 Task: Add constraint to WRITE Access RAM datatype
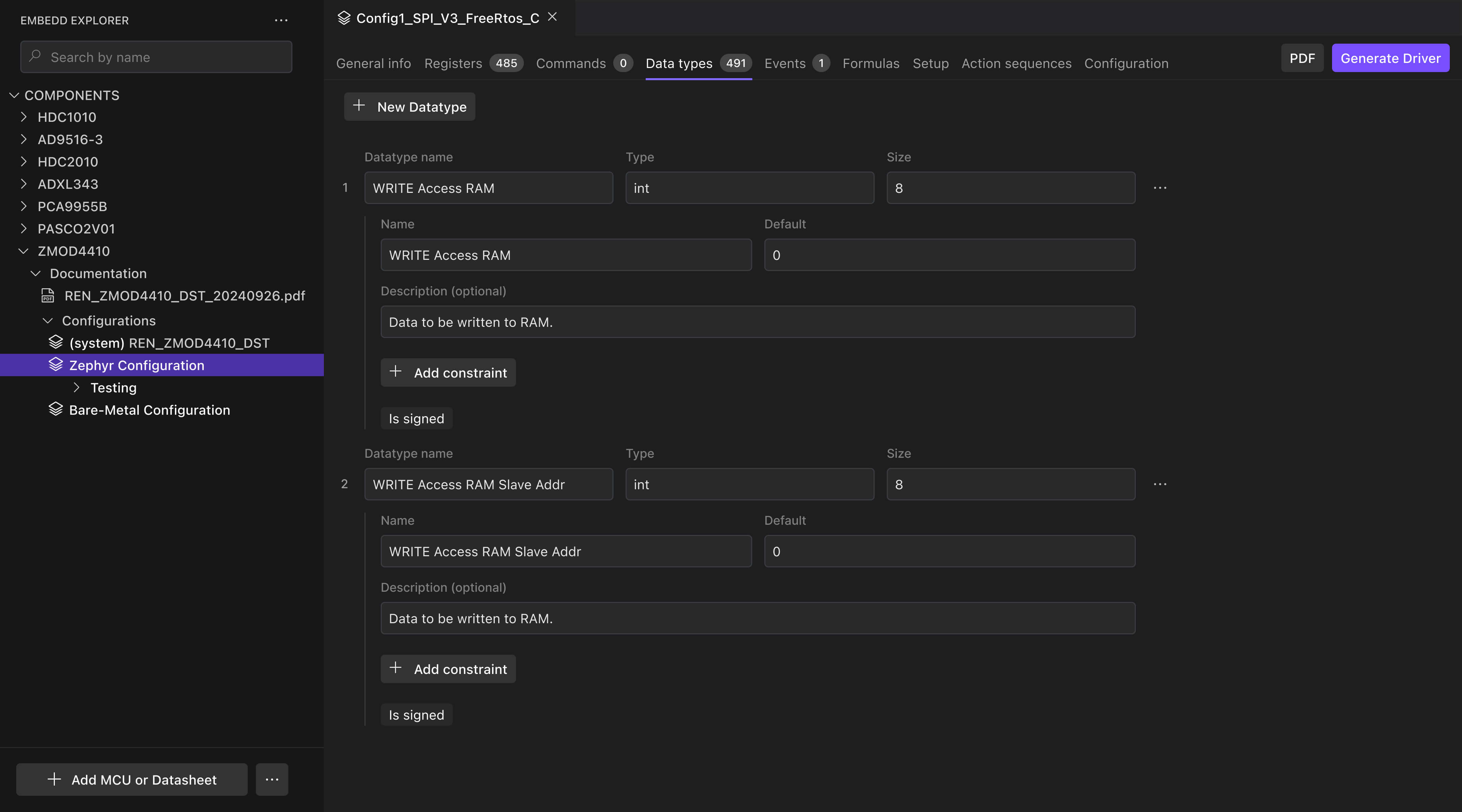pos(448,373)
